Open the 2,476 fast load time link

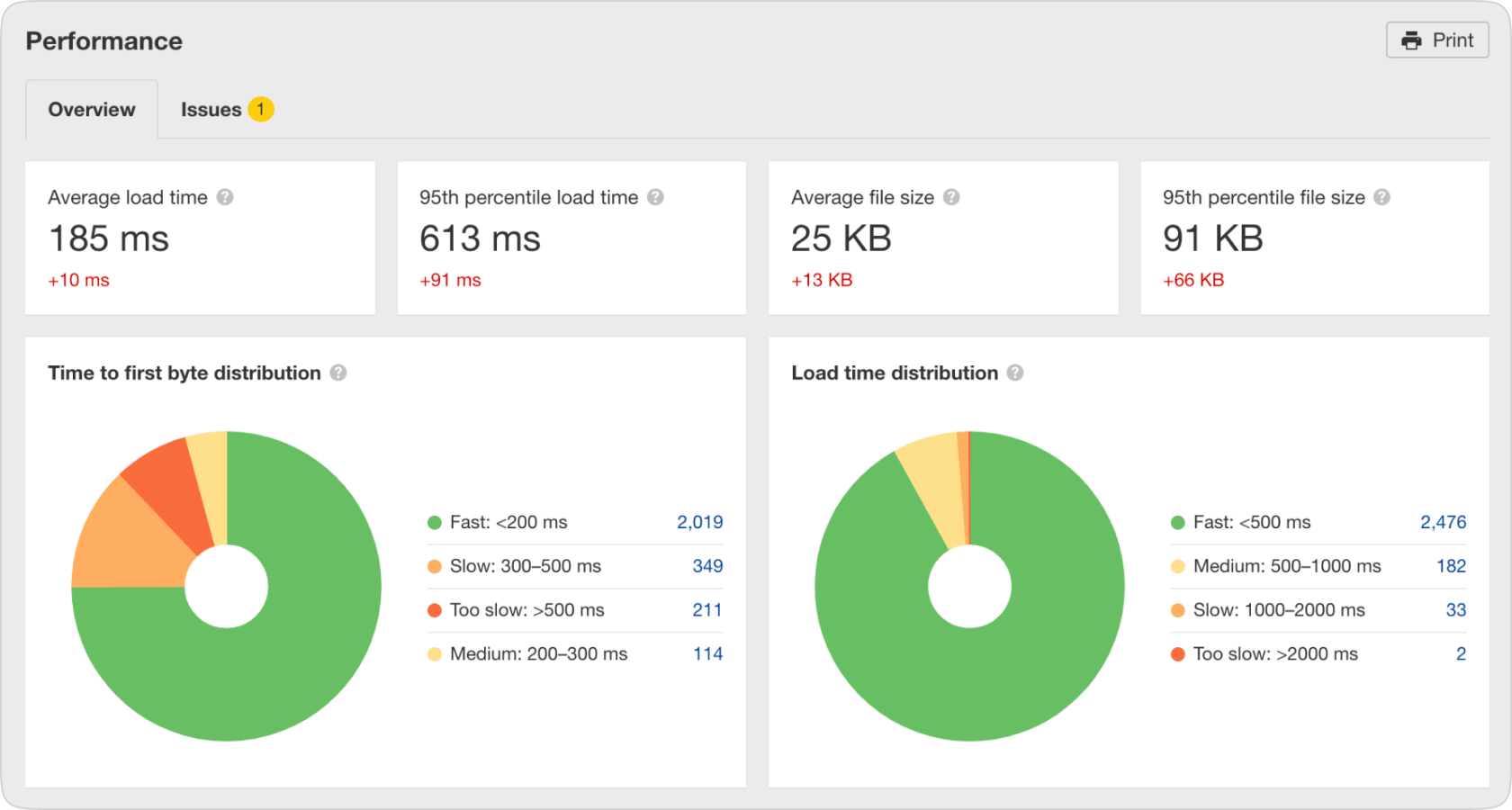click(x=1443, y=522)
